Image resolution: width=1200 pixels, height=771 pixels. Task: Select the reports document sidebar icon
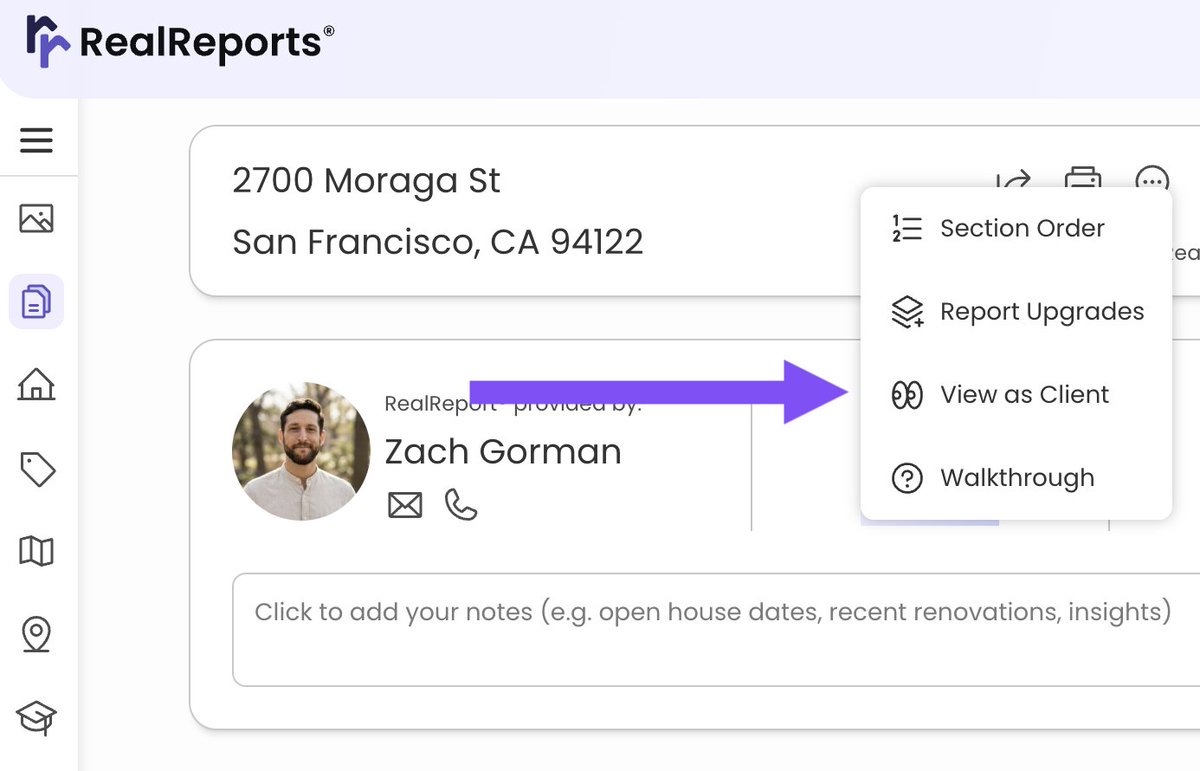coord(36,301)
